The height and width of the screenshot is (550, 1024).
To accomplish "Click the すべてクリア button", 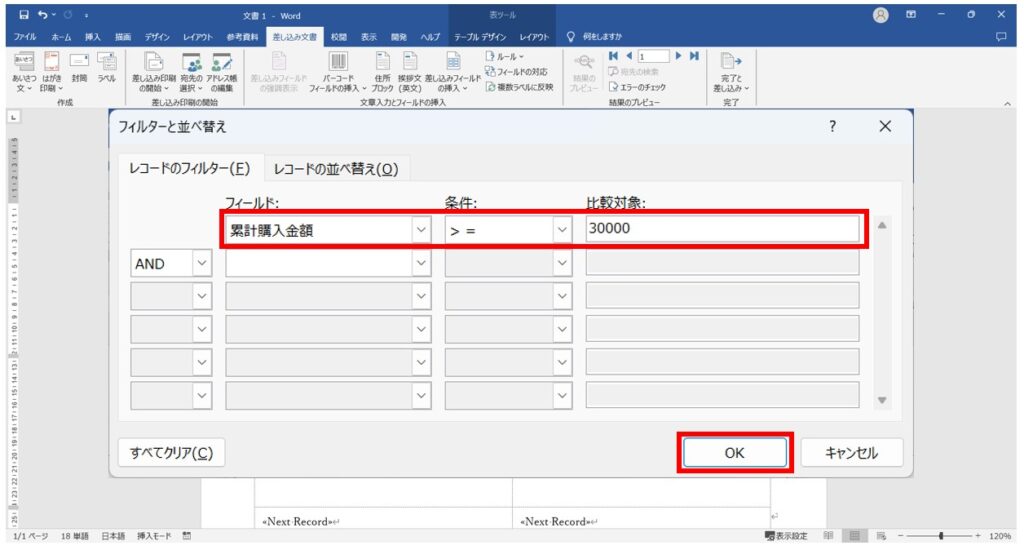I will tap(171, 453).
